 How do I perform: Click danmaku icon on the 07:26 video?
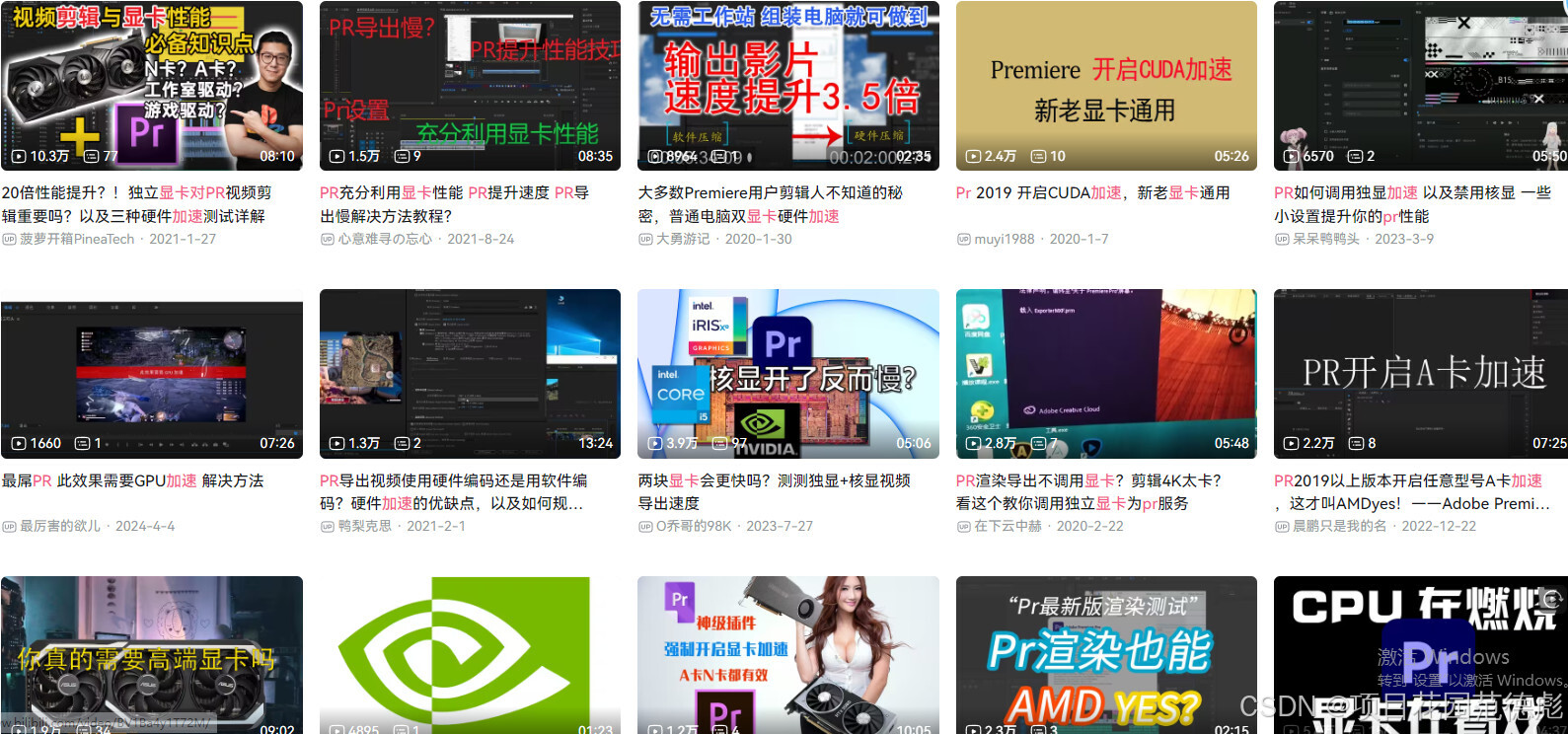pyautogui.click(x=83, y=443)
